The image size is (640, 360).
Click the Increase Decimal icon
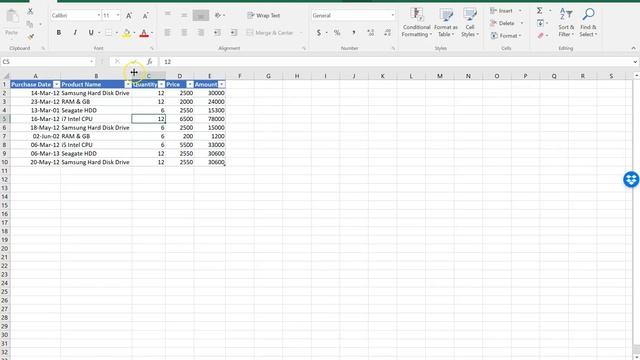(371, 33)
